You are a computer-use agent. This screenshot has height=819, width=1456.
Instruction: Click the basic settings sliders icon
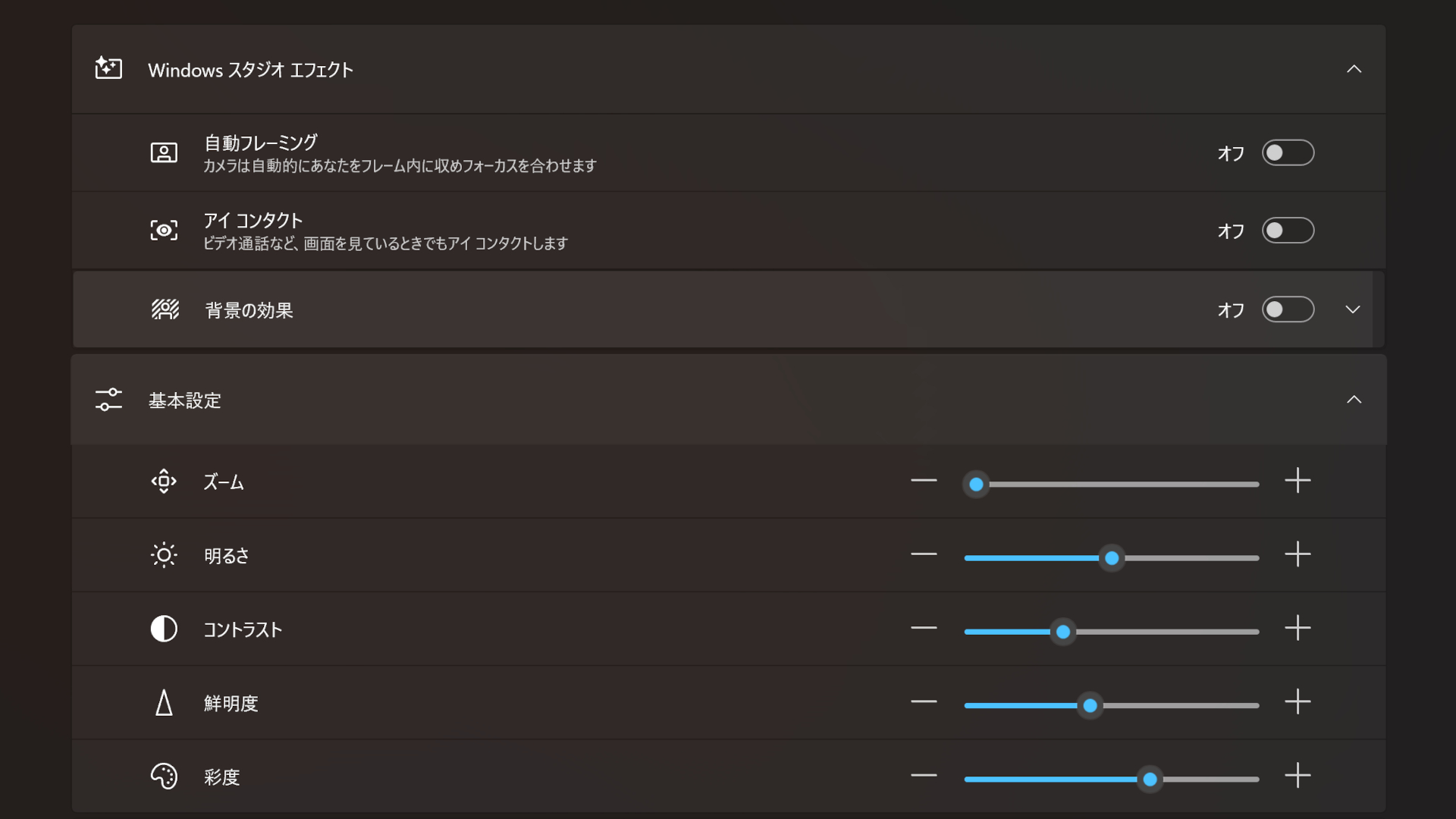[108, 400]
